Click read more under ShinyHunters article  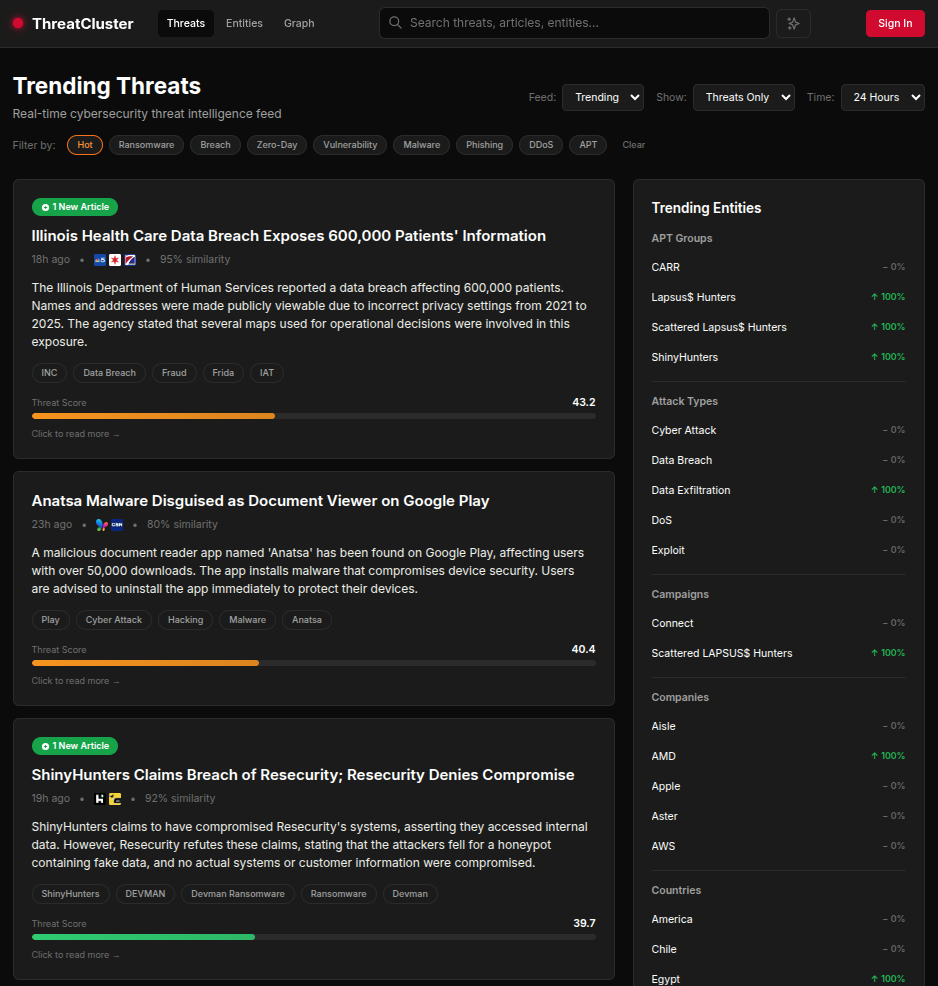coord(75,955)
